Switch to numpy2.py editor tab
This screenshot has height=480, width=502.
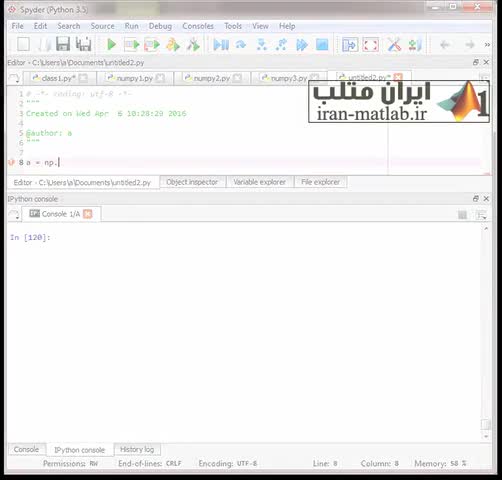click(212, 78)
